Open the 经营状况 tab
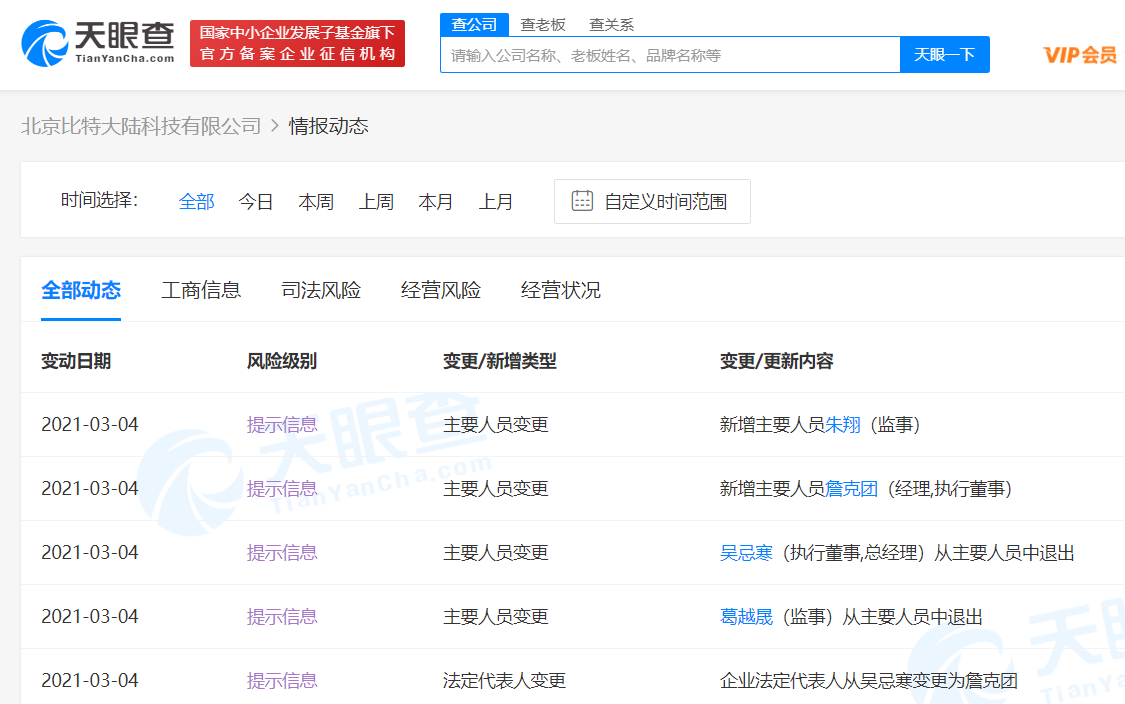Viewport: 1125px width, 704px height. (561, 291)
